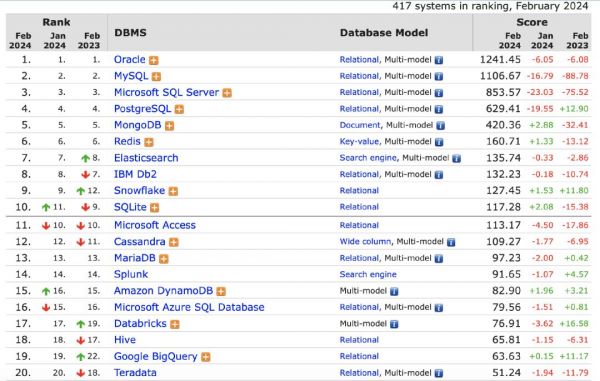Click the orange plus icon beside Databricks

point(175,324)
